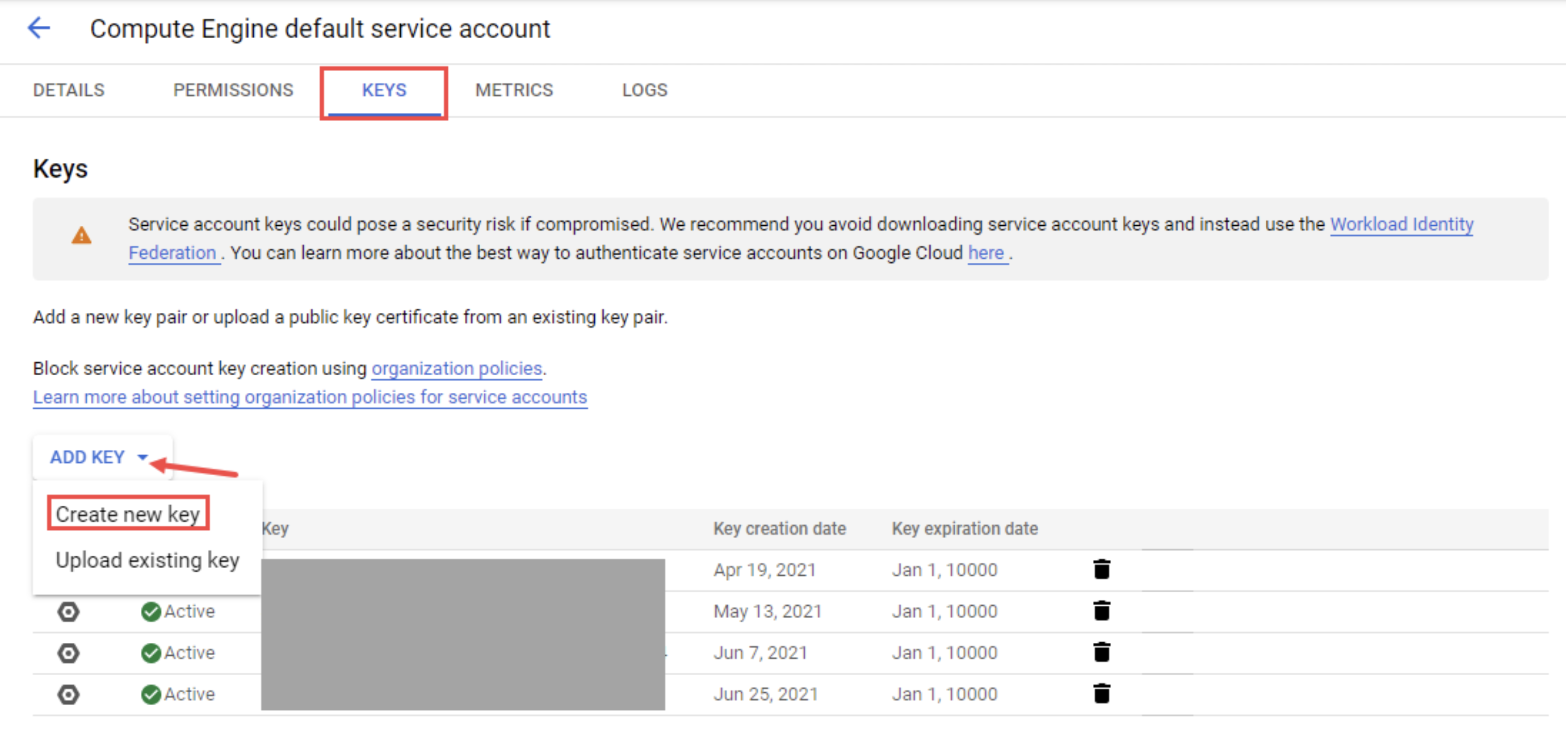Open Learn more about setting organization policies link
Image resolution: width=1568 pixels, height=733 pixels.
[310, 396]
